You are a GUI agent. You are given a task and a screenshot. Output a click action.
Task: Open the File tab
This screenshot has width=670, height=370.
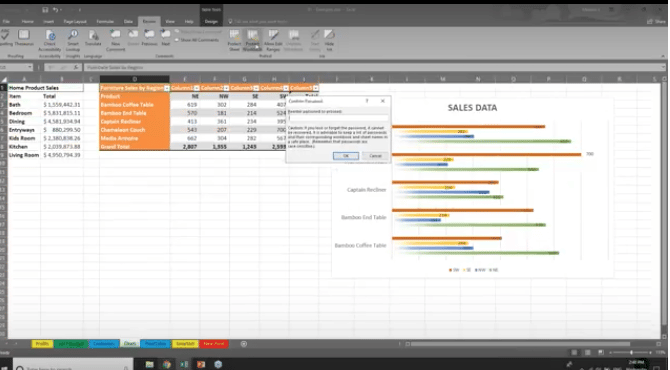[6, 21]
